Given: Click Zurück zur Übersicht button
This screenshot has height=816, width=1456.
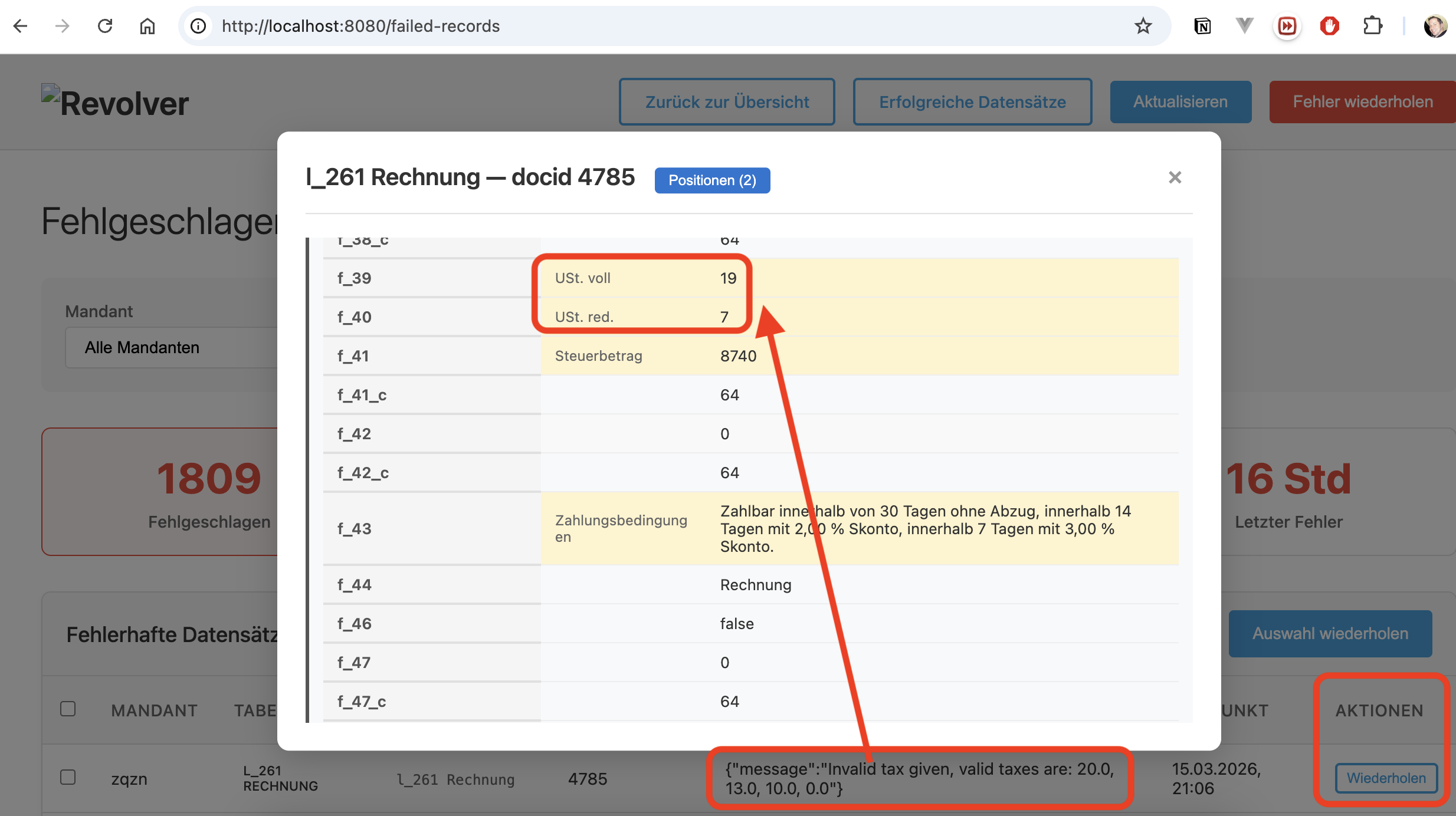Looking at the screenshot, I should 727,102.
